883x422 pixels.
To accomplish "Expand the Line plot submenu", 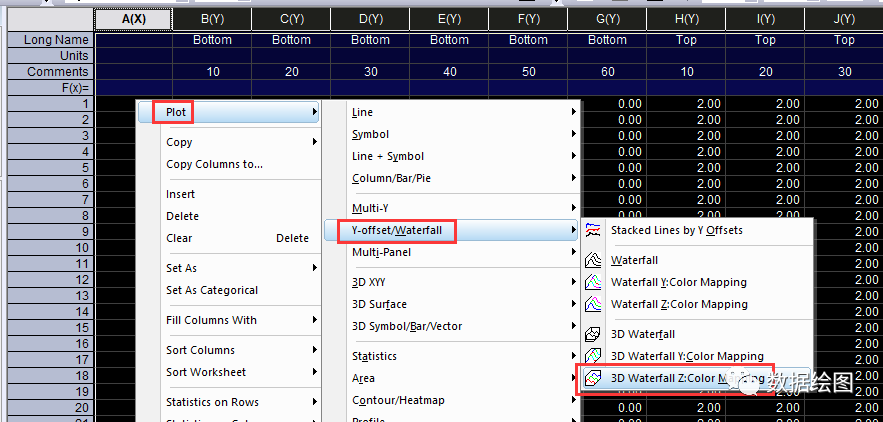I will point(452,112).
